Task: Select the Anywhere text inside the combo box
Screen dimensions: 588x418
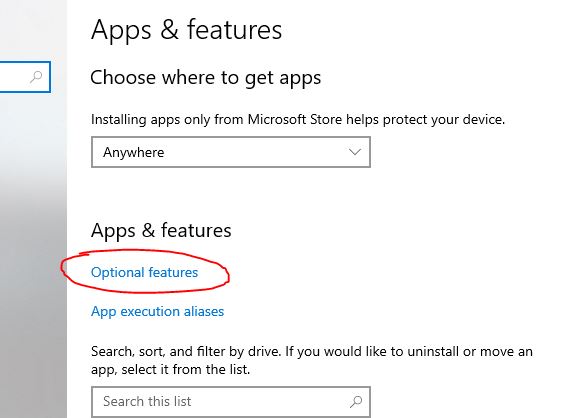Action: pyautogui.click(x=134, y=152)
